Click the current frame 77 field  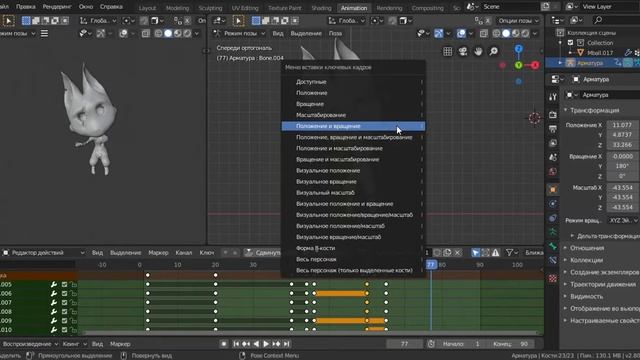(x=404, y=344)
